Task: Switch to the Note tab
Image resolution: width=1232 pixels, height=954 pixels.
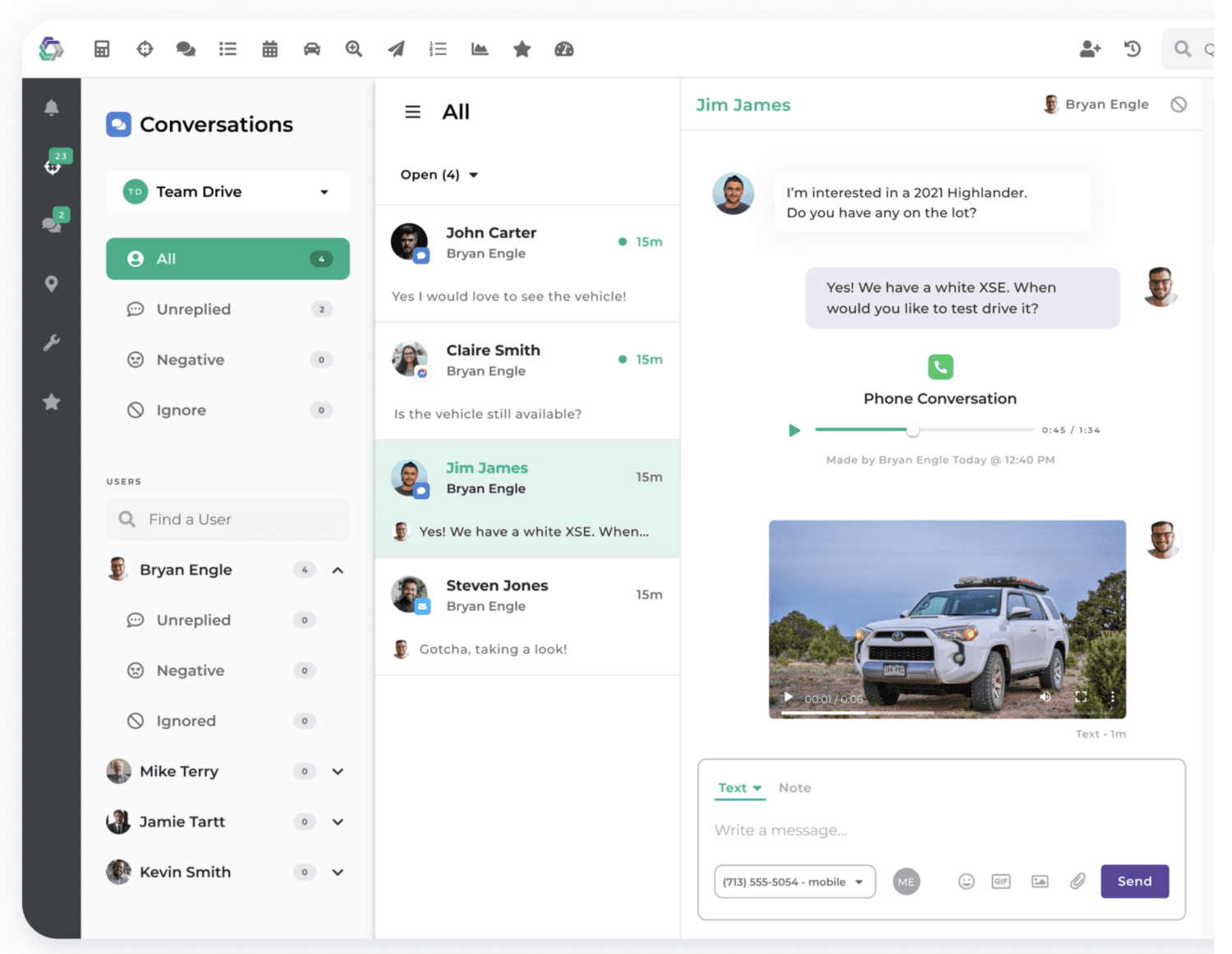Action: coord(794,788)
